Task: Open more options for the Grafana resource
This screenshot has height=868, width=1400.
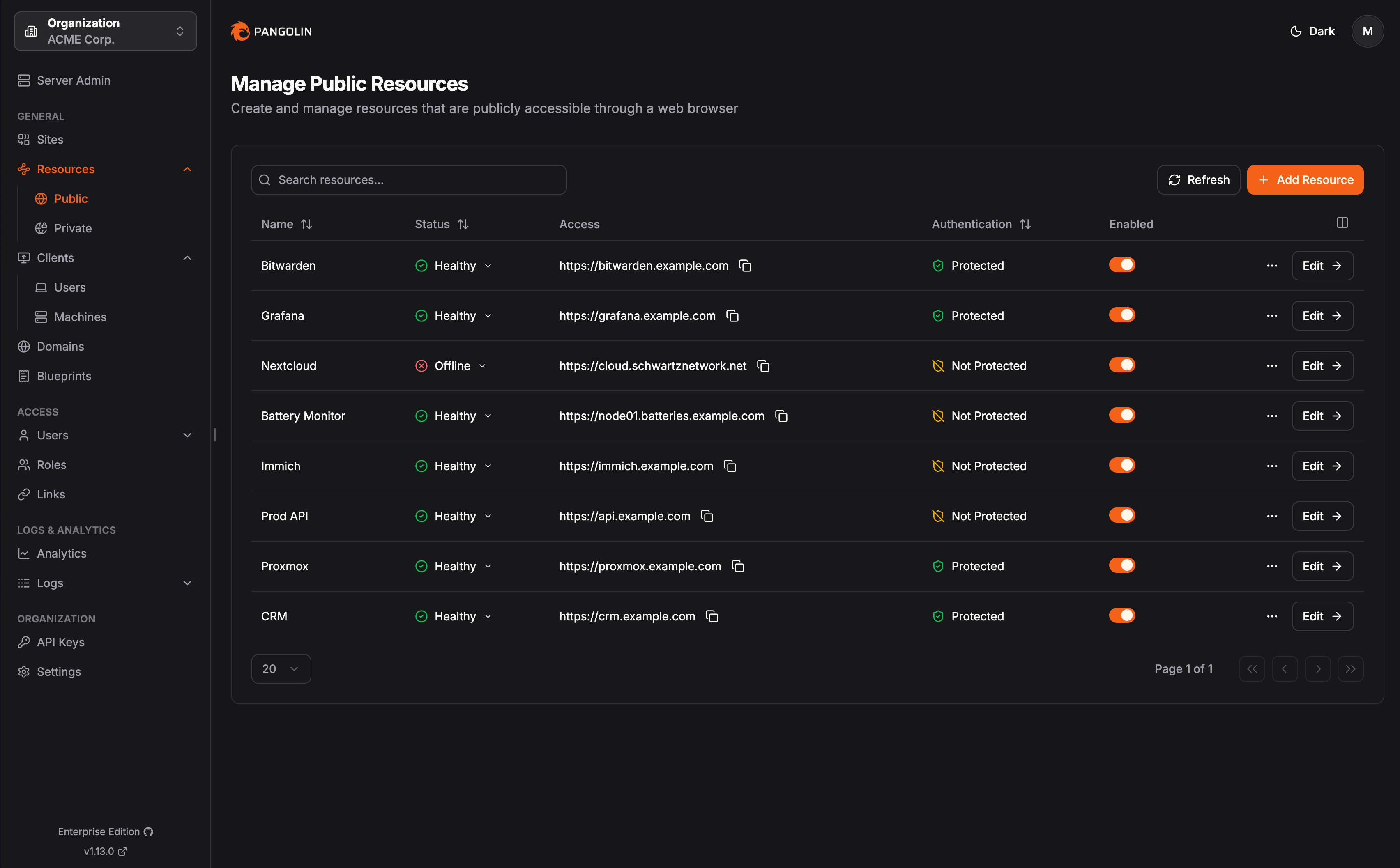Action: tap(1272, 315)
